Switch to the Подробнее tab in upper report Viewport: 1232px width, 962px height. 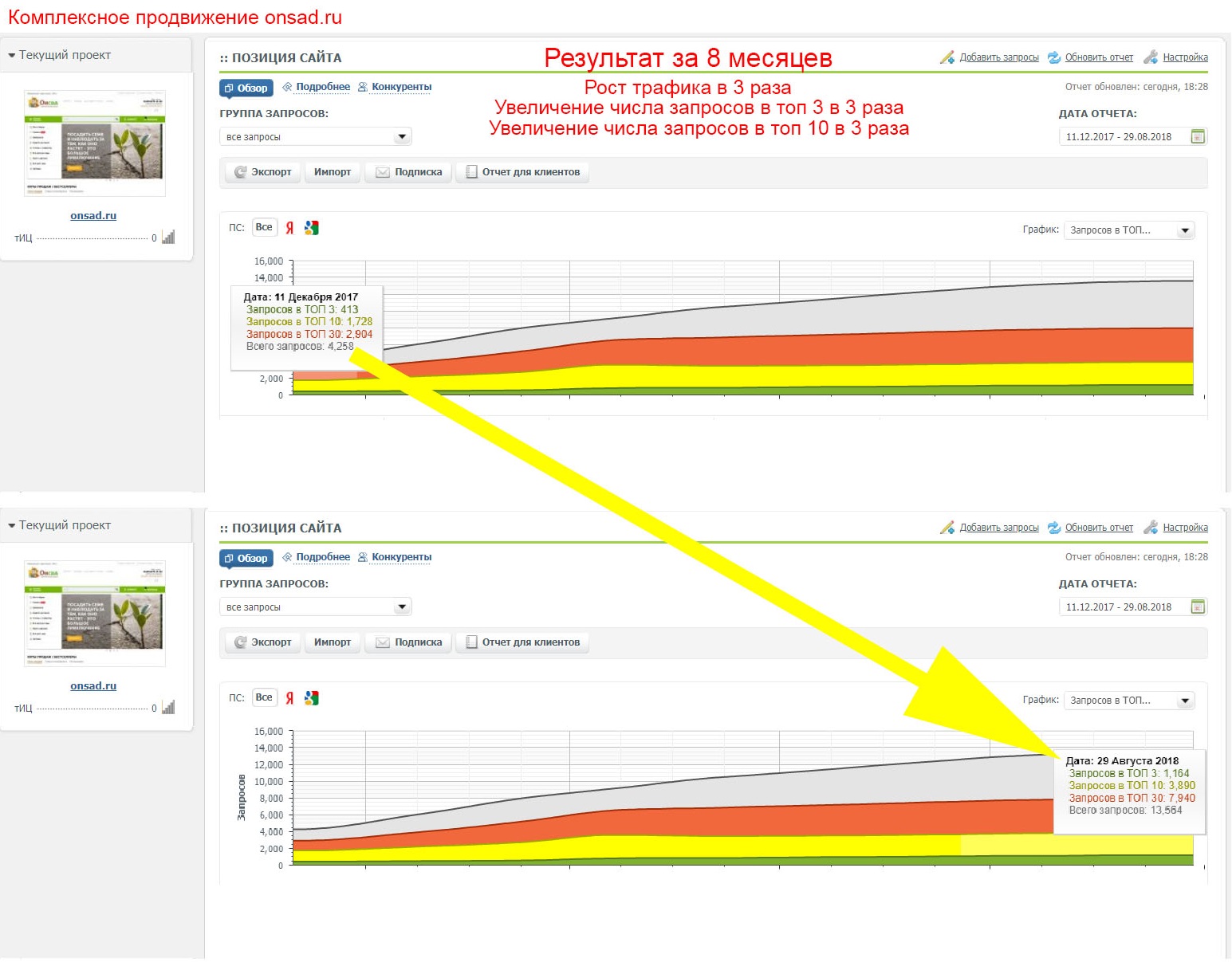[317, 87]
